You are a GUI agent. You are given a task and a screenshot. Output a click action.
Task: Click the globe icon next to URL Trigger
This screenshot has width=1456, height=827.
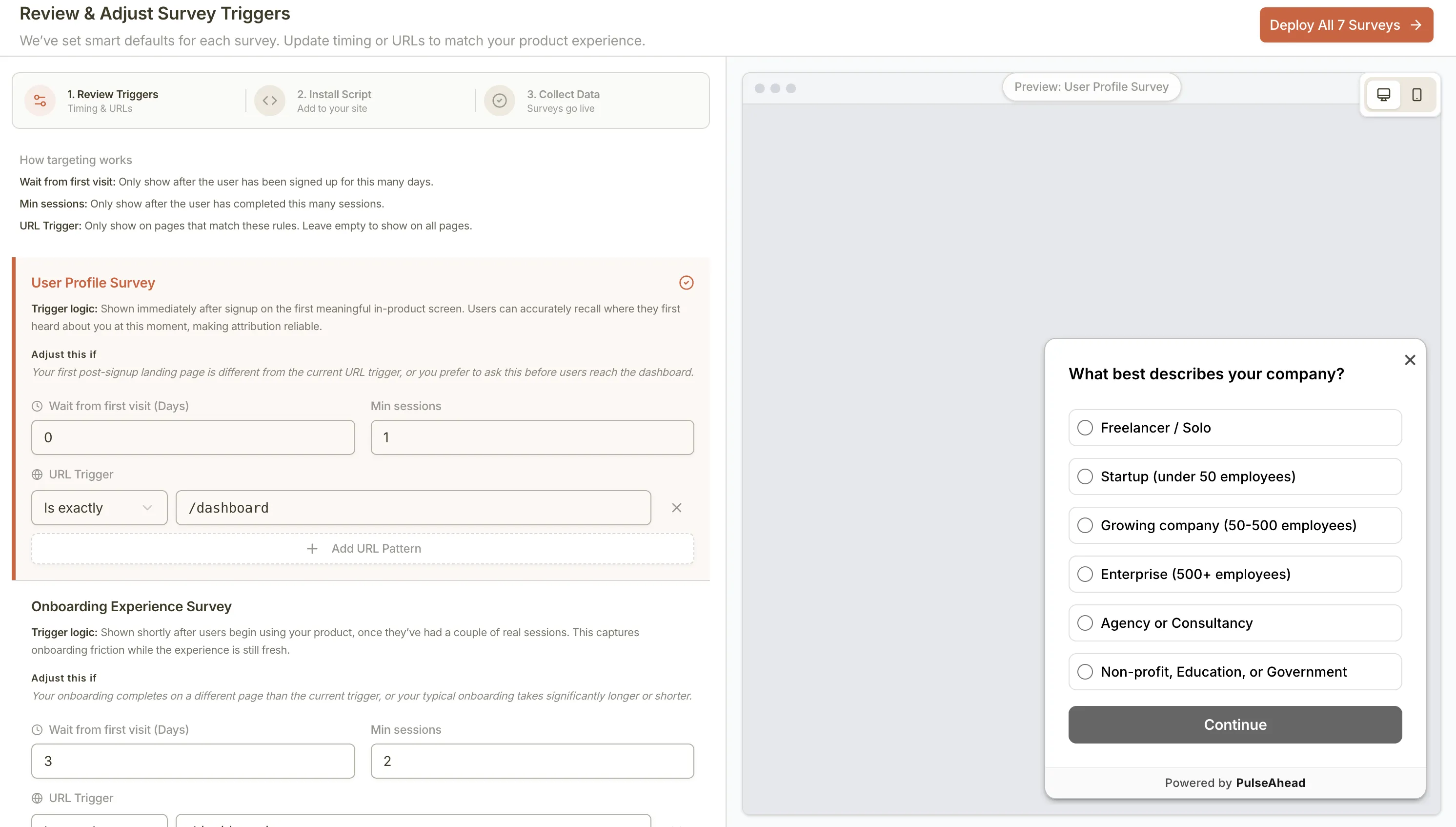[37, 474]
